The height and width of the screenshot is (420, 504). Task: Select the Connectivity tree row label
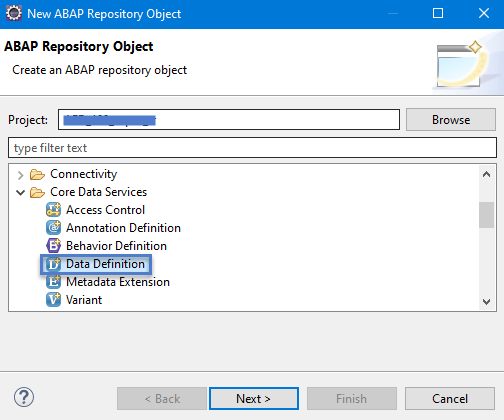point(84,174)
